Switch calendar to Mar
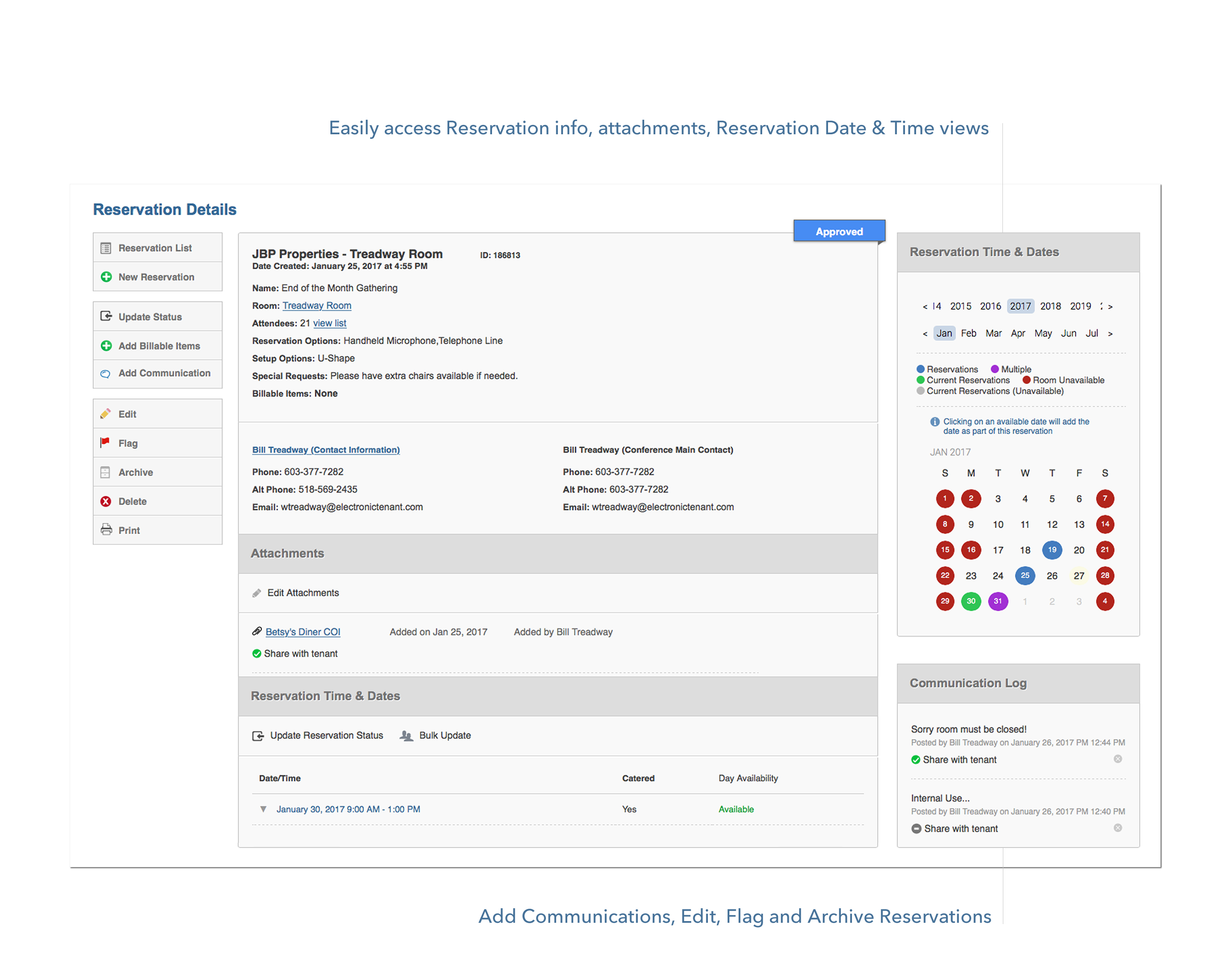1232x954 pixels. pyautogui.click(x=993, y=334)
